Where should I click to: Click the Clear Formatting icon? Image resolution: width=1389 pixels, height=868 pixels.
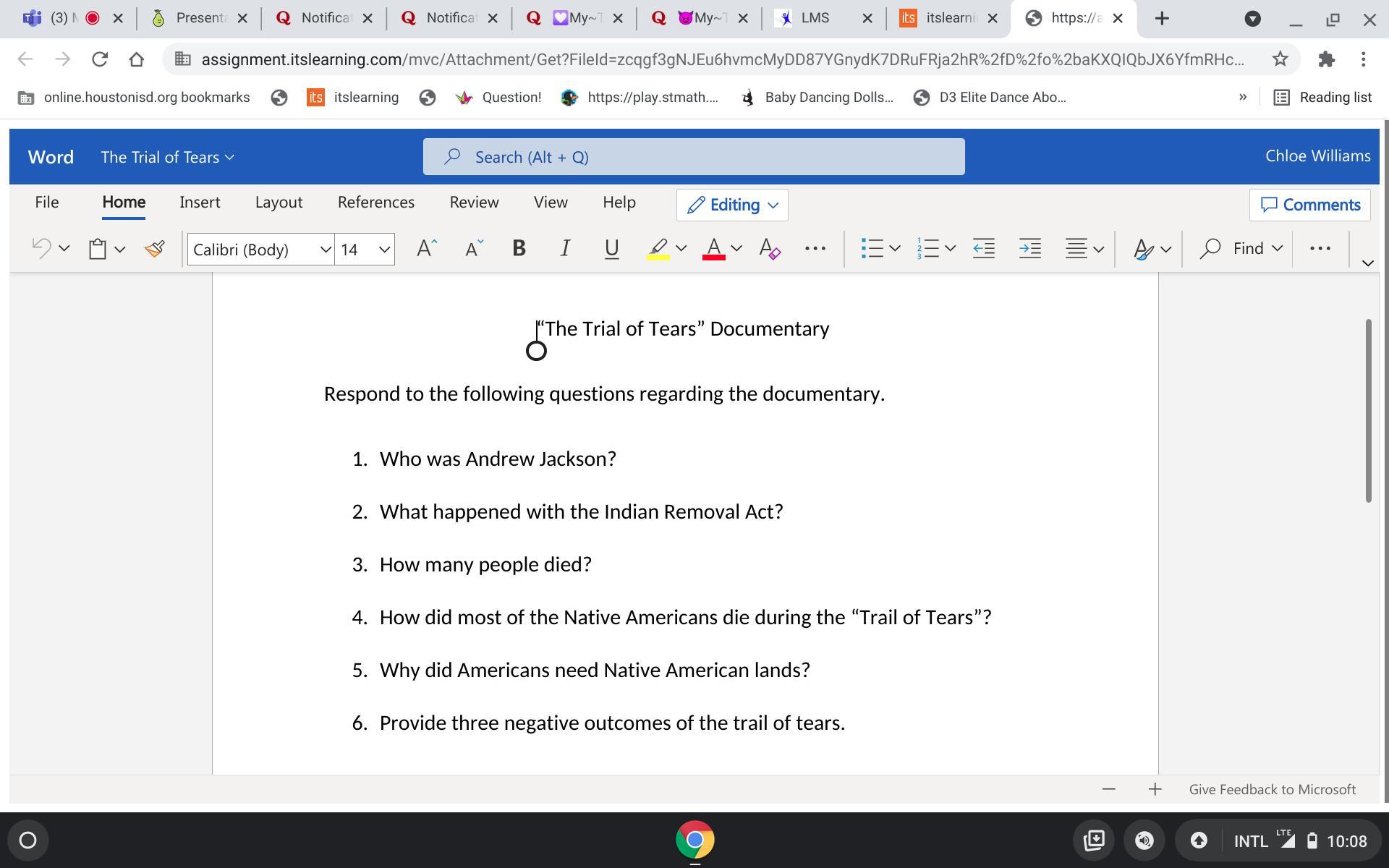tap(769, 249)
